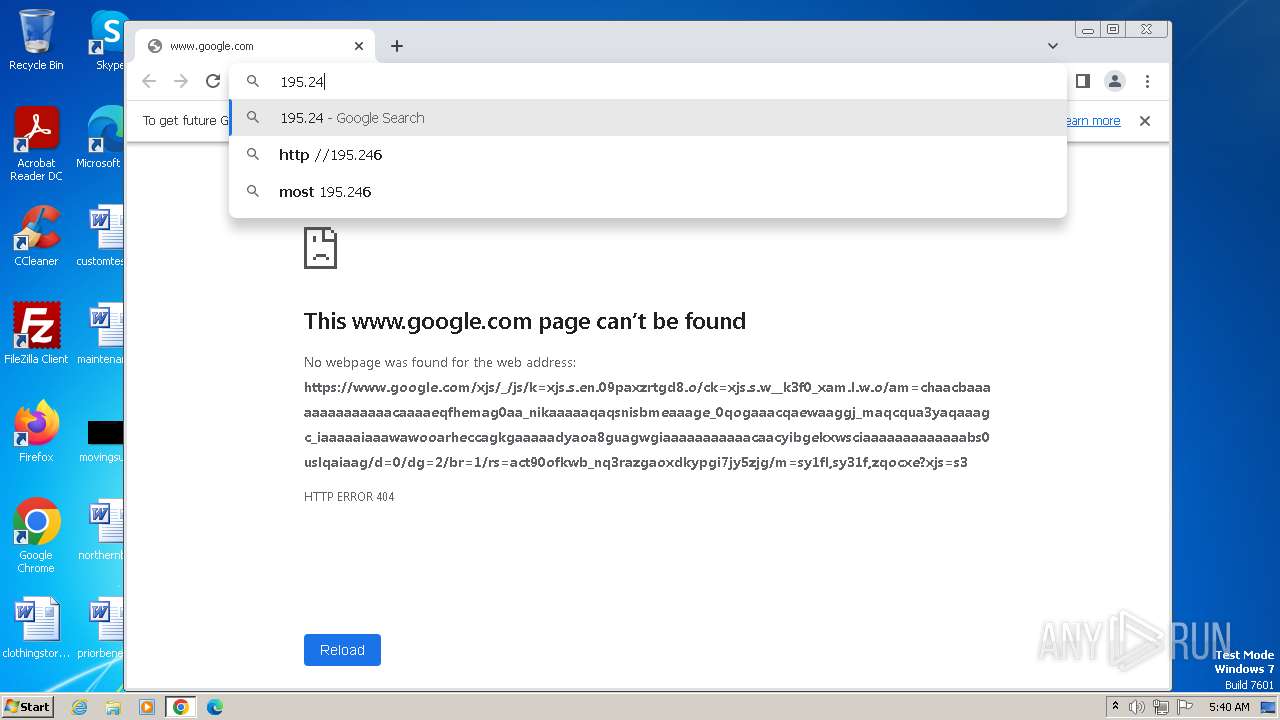The image size is (1280, 720).
Task: Open Firefox desktop icon
Action: point(36,432)
